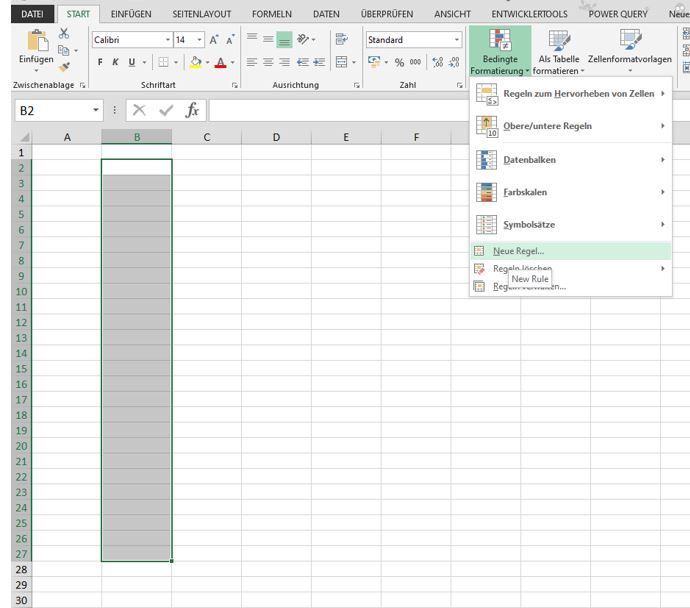The height and width of the screenshot is (608, 690).
Task: Open Regeln zum Hervorheben von Zellen submenu
Action: 571,94
